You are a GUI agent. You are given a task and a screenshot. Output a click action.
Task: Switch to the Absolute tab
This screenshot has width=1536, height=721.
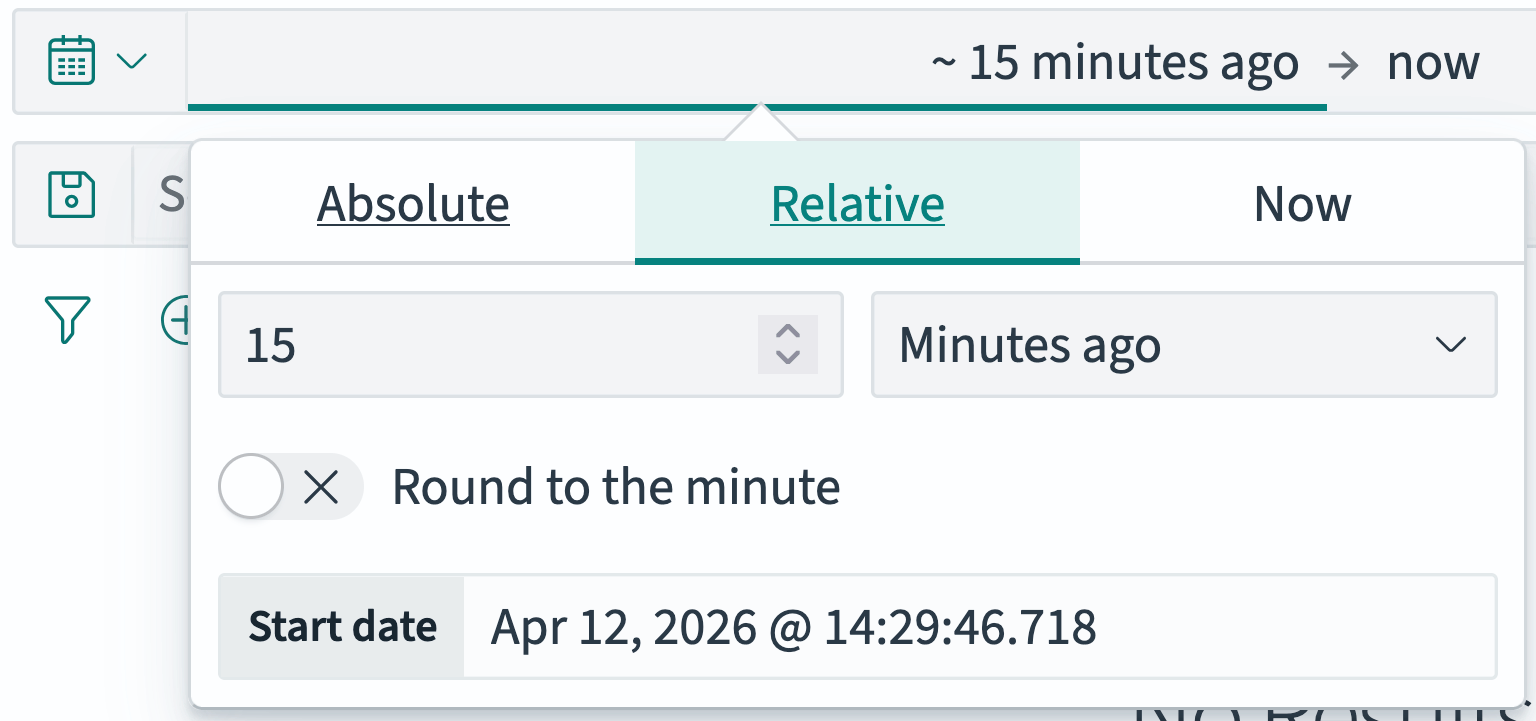412,203
